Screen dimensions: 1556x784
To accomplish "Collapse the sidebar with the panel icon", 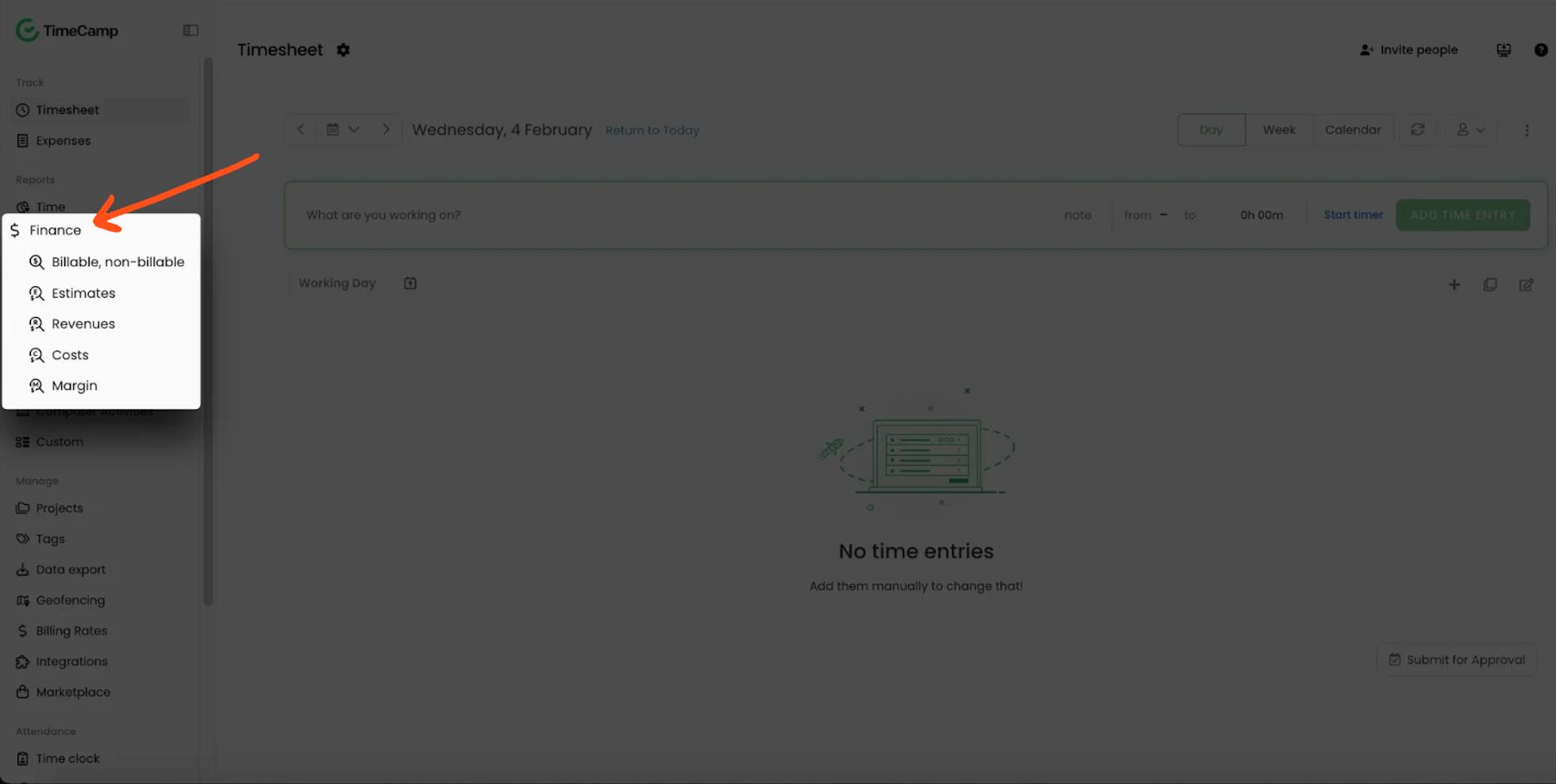I will click(x=190, y=30).
